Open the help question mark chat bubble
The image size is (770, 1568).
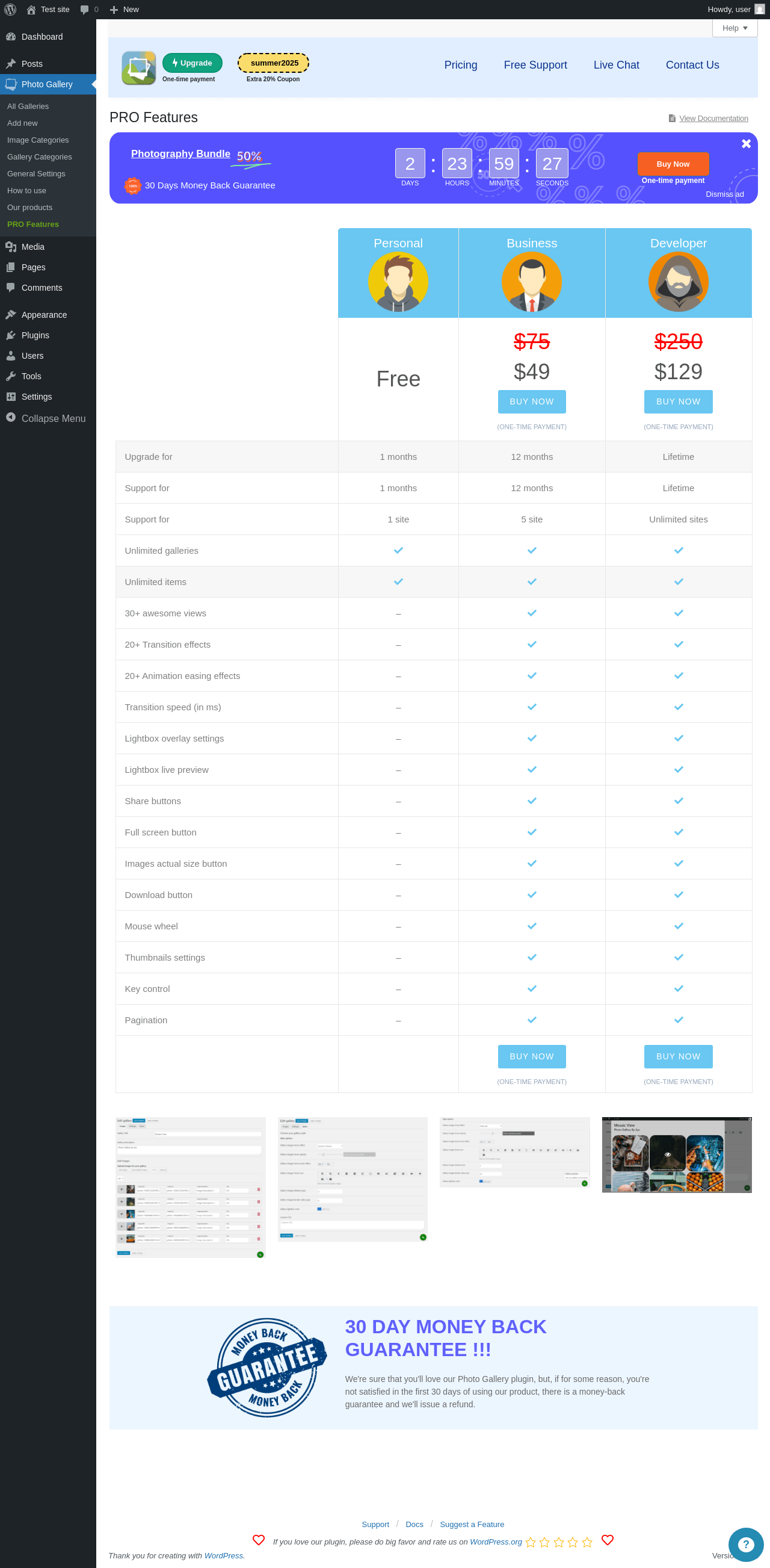[x=745, y=1545]
